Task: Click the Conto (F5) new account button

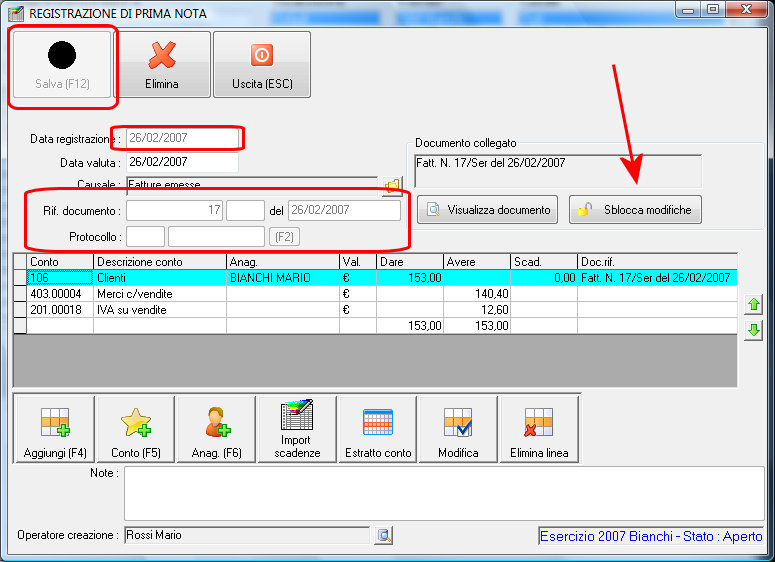Action: (136, 430)
